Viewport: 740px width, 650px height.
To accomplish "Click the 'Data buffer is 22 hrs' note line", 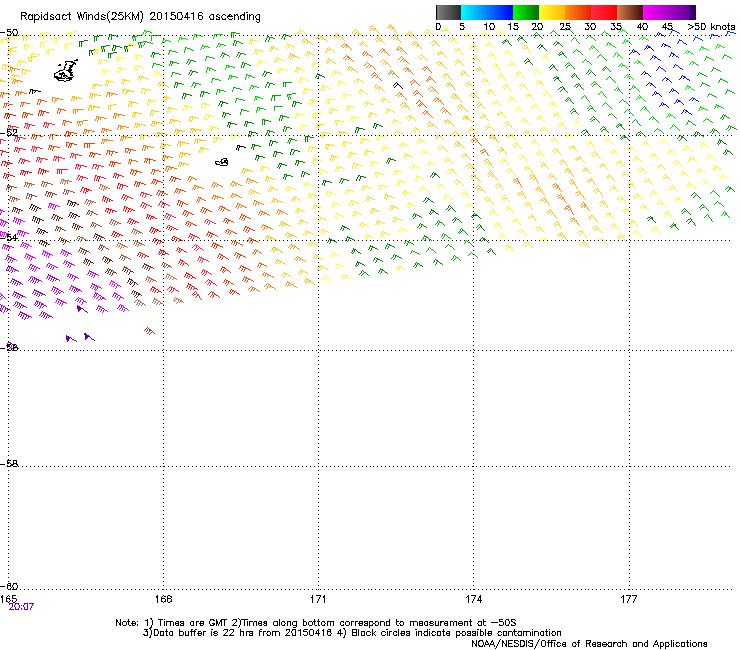I will [353, 633].
